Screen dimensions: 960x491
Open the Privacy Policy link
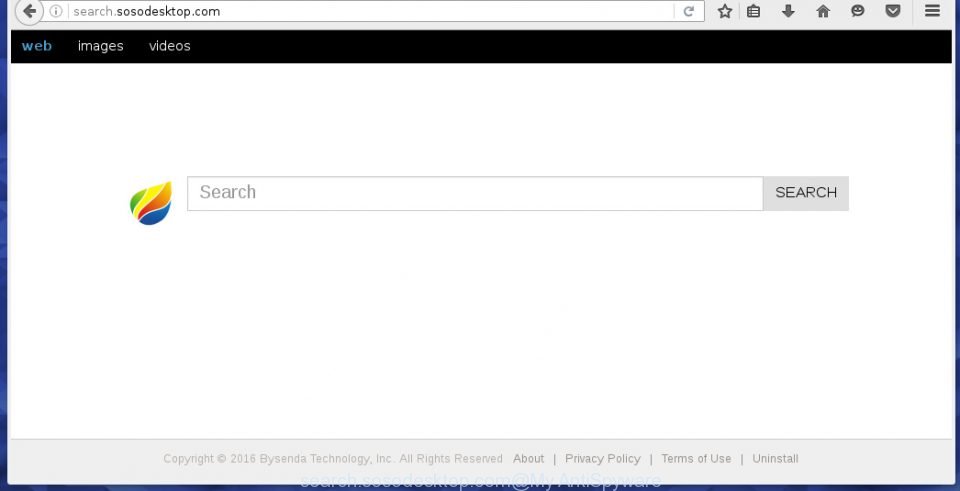point(602,459)
